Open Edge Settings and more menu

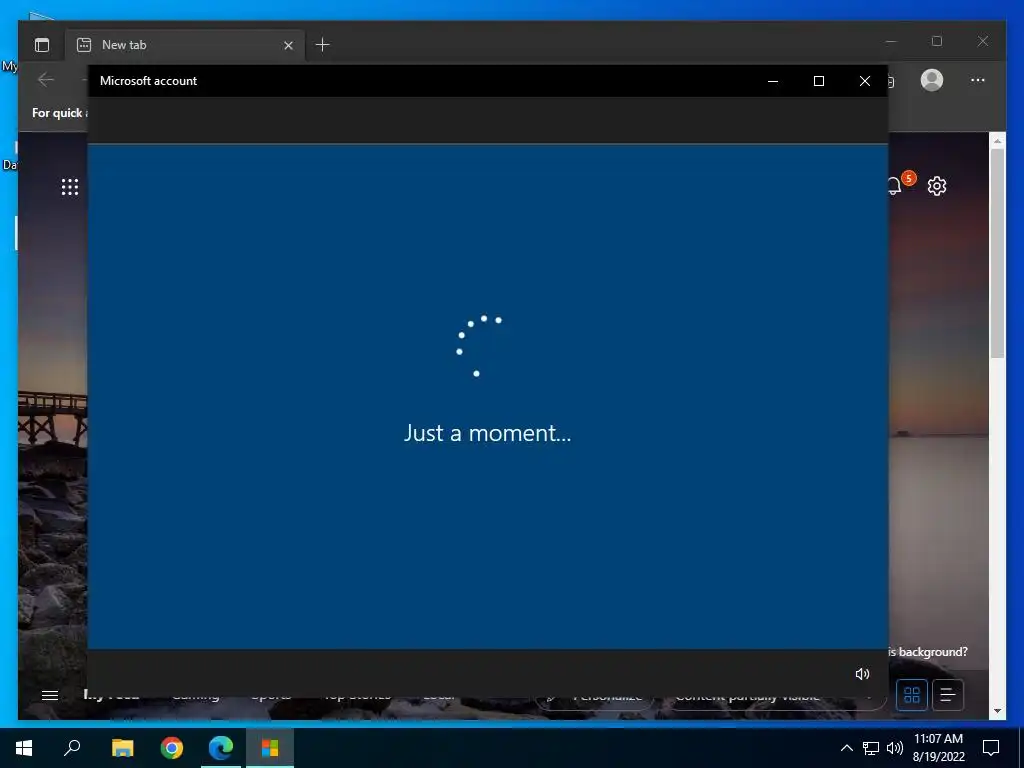(x=977, y=80)
